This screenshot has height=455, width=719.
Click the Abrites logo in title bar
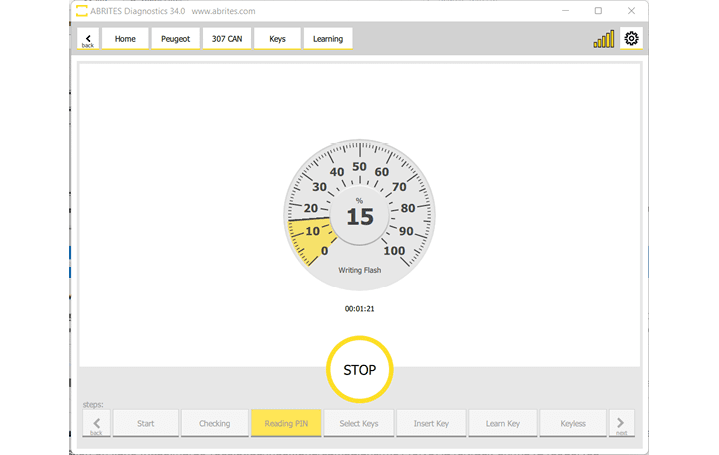point(81,10)
